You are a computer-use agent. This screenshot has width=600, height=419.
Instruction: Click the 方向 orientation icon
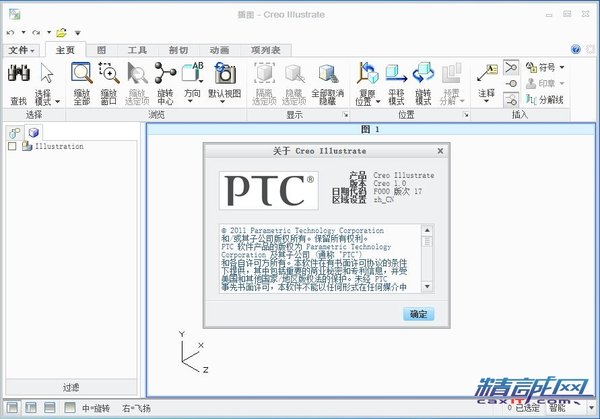(192, 73)
